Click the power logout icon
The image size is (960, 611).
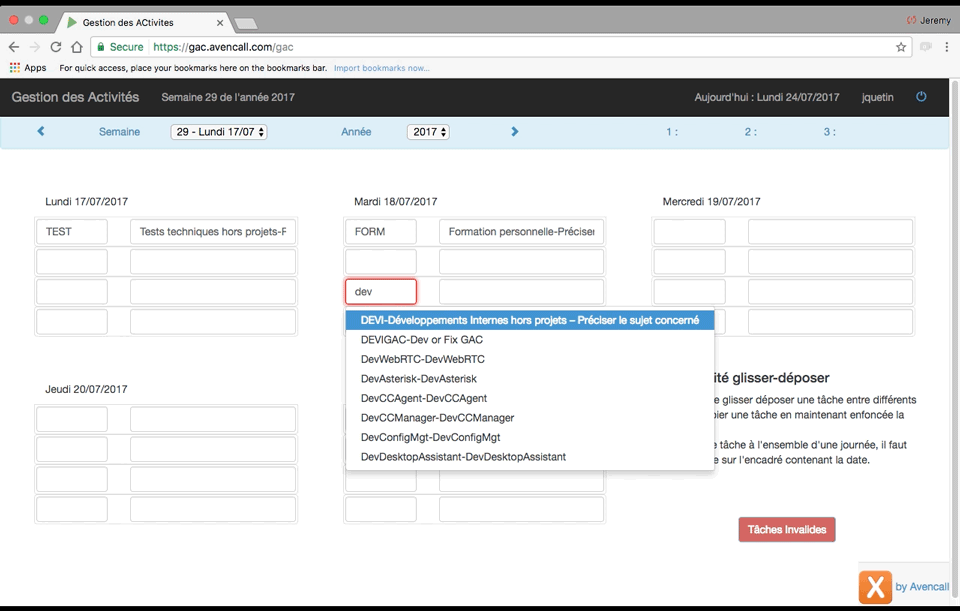[921, 97]
